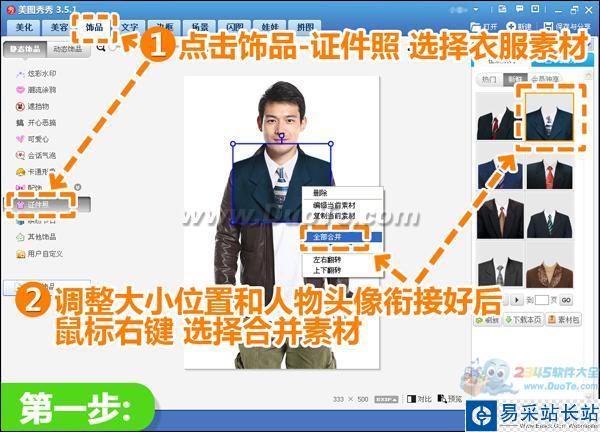
Task: Click 删除 in the context menu
Action: (x=321, y=193)
